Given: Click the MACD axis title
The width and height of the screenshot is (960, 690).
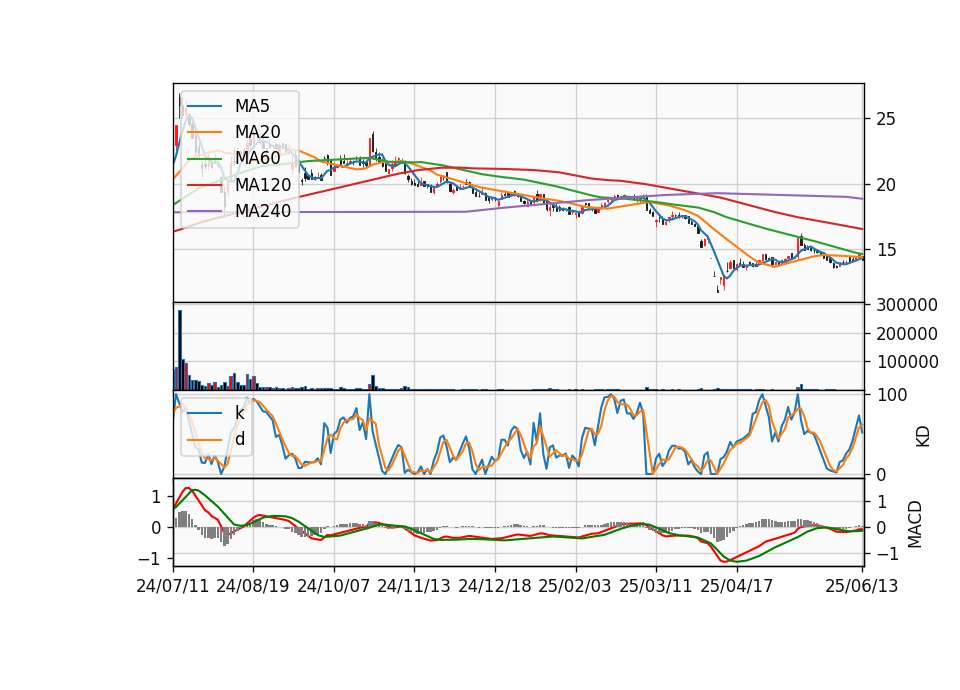Looking at the screenshot, I should 915,524.
